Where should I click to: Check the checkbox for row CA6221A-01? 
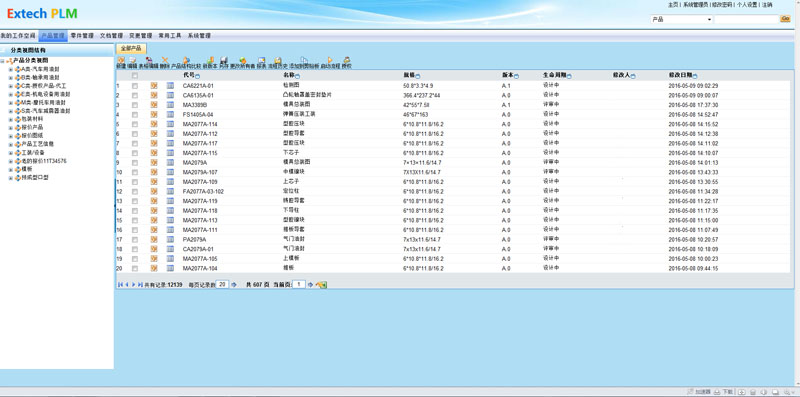(135, 86)
